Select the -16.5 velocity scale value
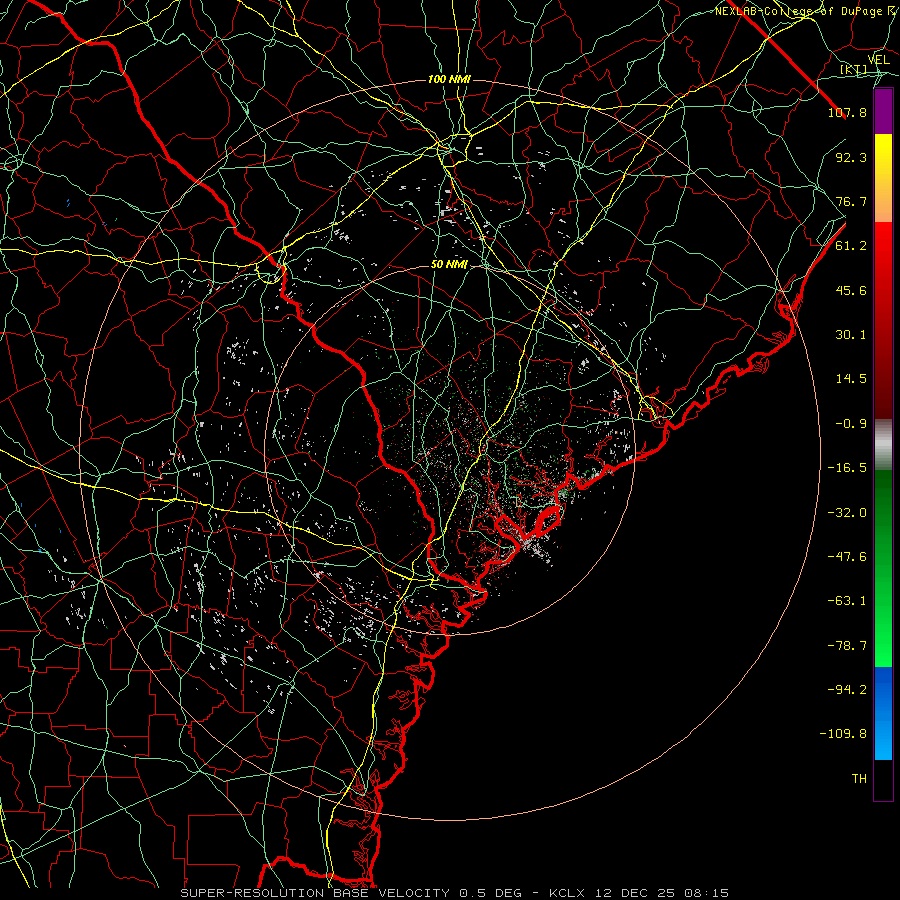This screenshot has width=900, height=900. point(847,468)
